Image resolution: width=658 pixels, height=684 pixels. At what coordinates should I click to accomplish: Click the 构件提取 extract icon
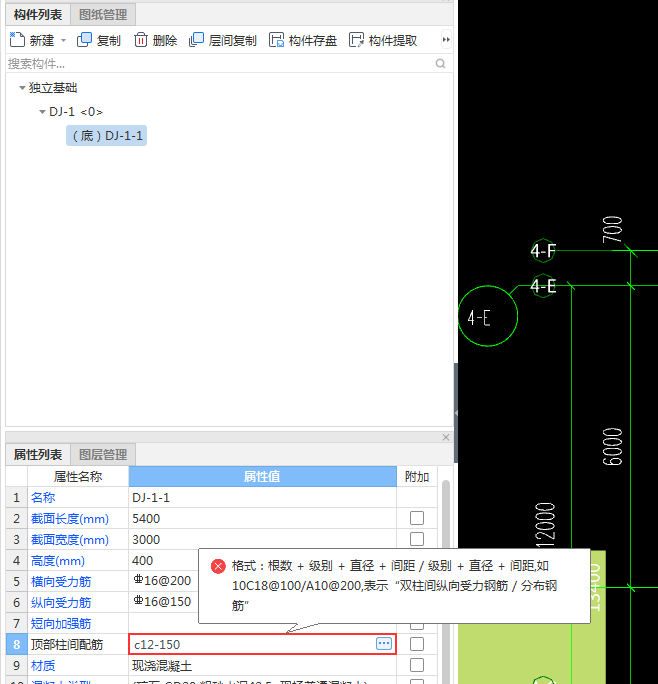356,40
